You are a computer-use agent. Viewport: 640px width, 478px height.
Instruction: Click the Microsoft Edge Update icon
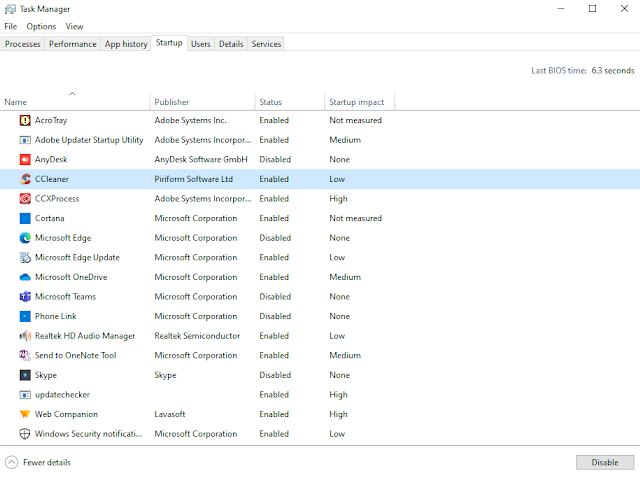point(25,258)
